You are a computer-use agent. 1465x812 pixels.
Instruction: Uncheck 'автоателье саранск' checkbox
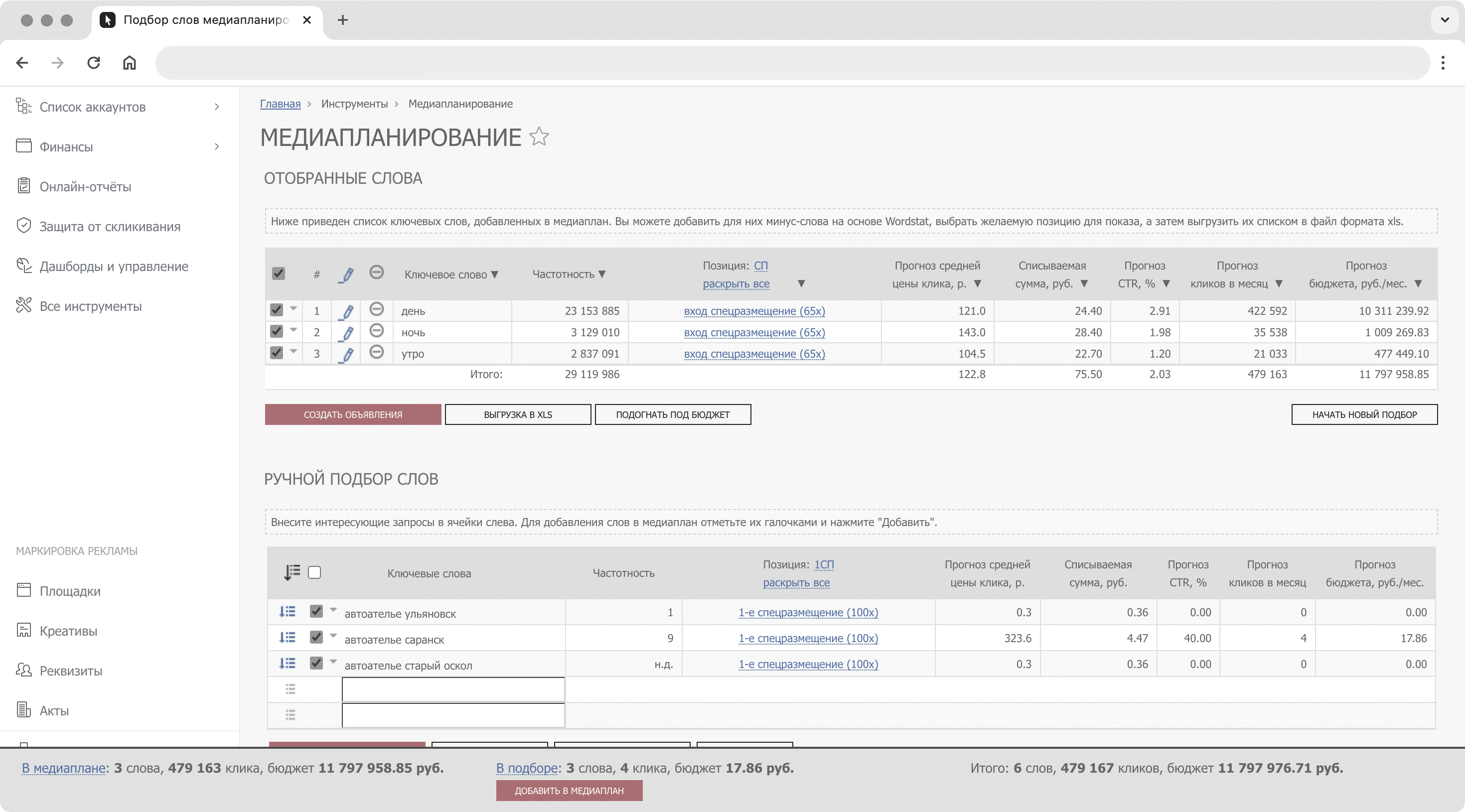point(316,637)
